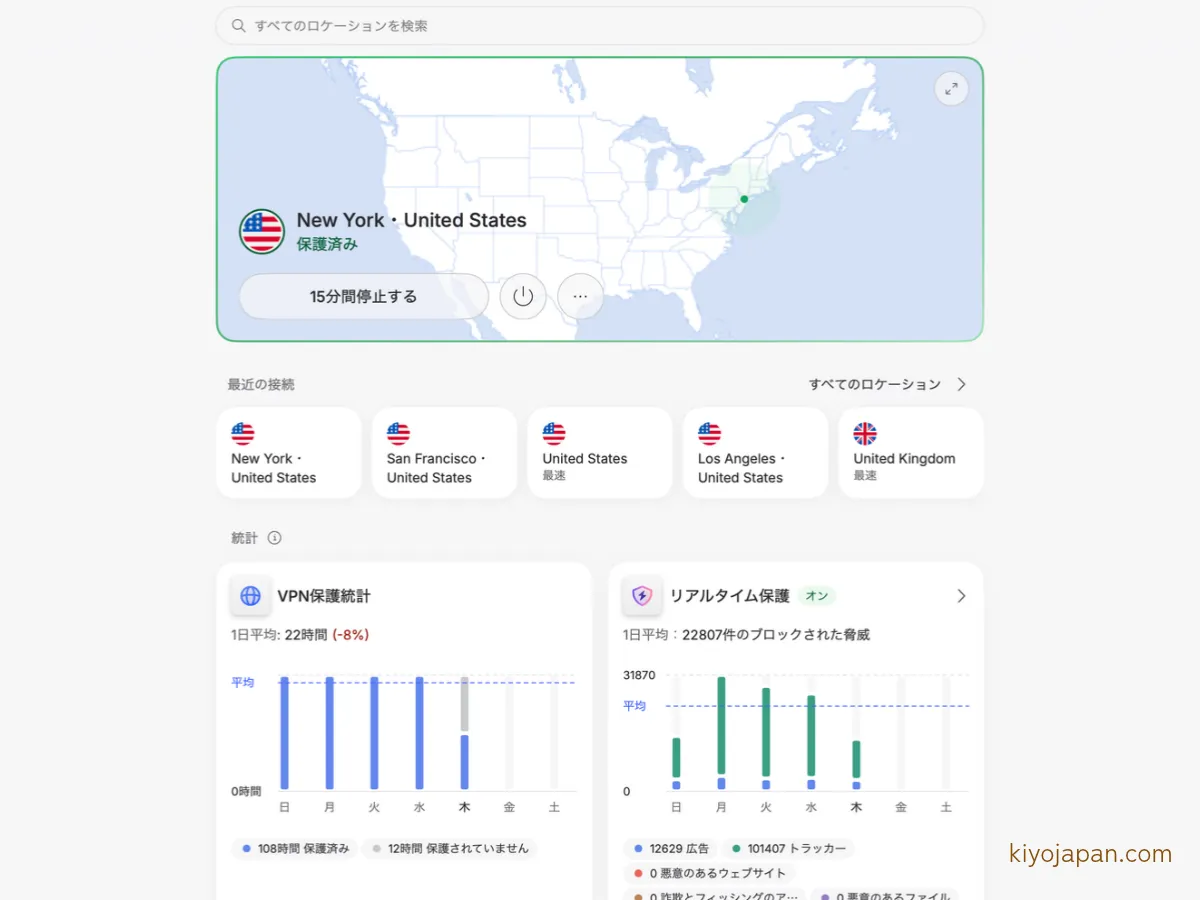Click the 日 bar in VPN chart

284,733
